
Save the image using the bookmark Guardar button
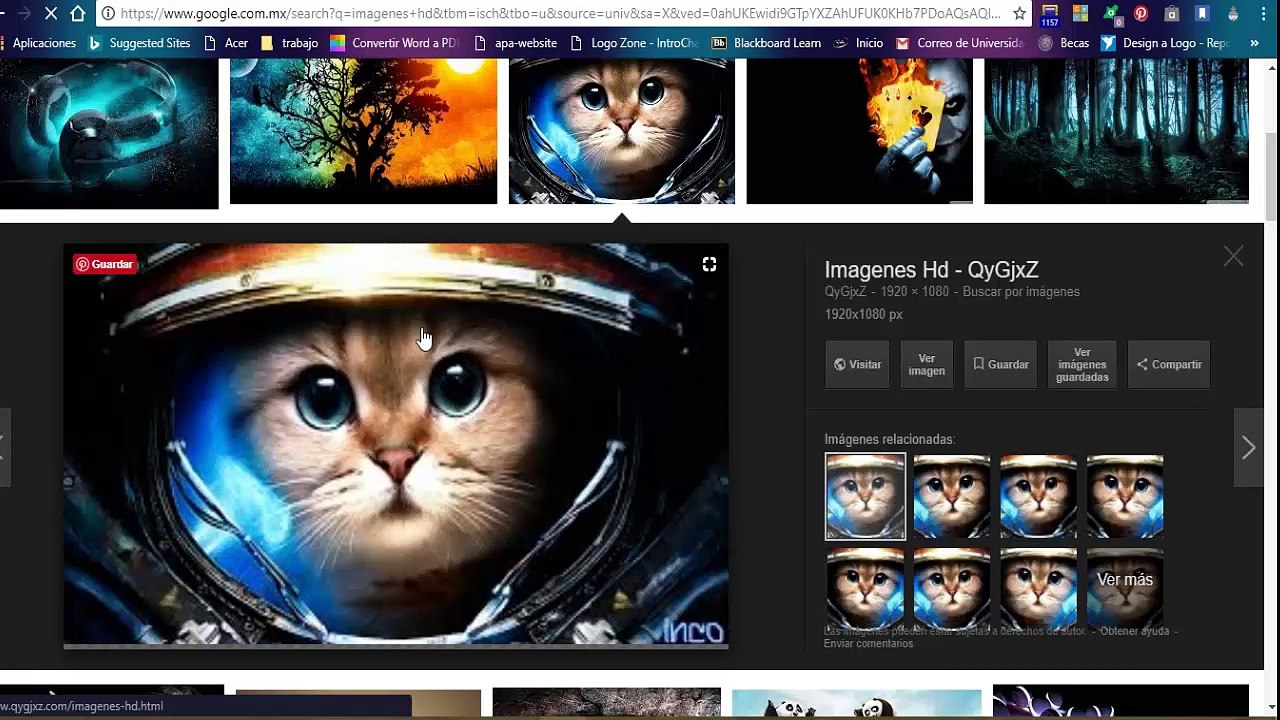coord(1001,365)
